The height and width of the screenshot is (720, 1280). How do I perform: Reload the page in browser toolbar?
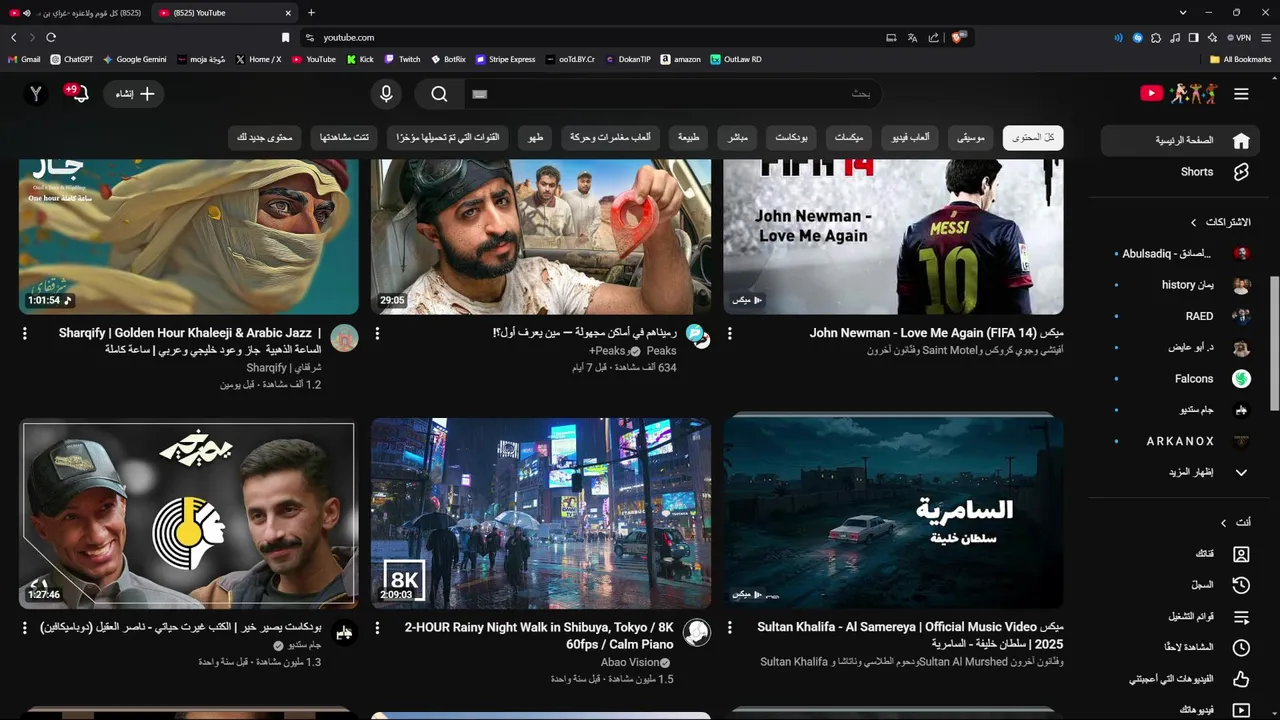click(51, 37)
